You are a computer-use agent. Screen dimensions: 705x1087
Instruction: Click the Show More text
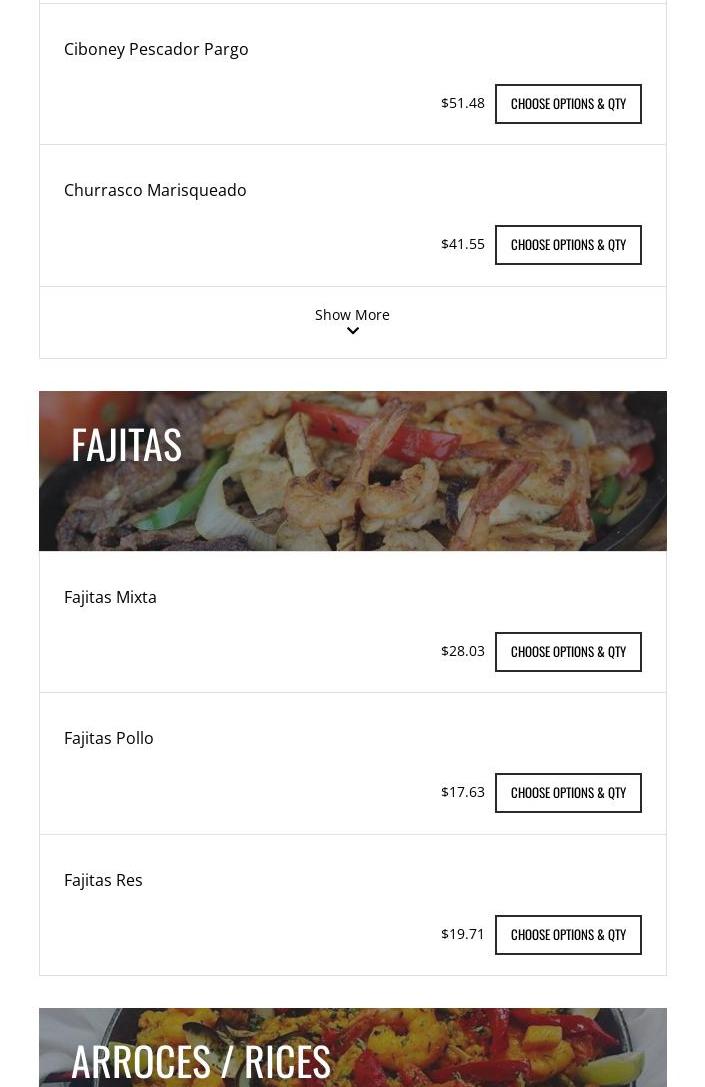352,314
